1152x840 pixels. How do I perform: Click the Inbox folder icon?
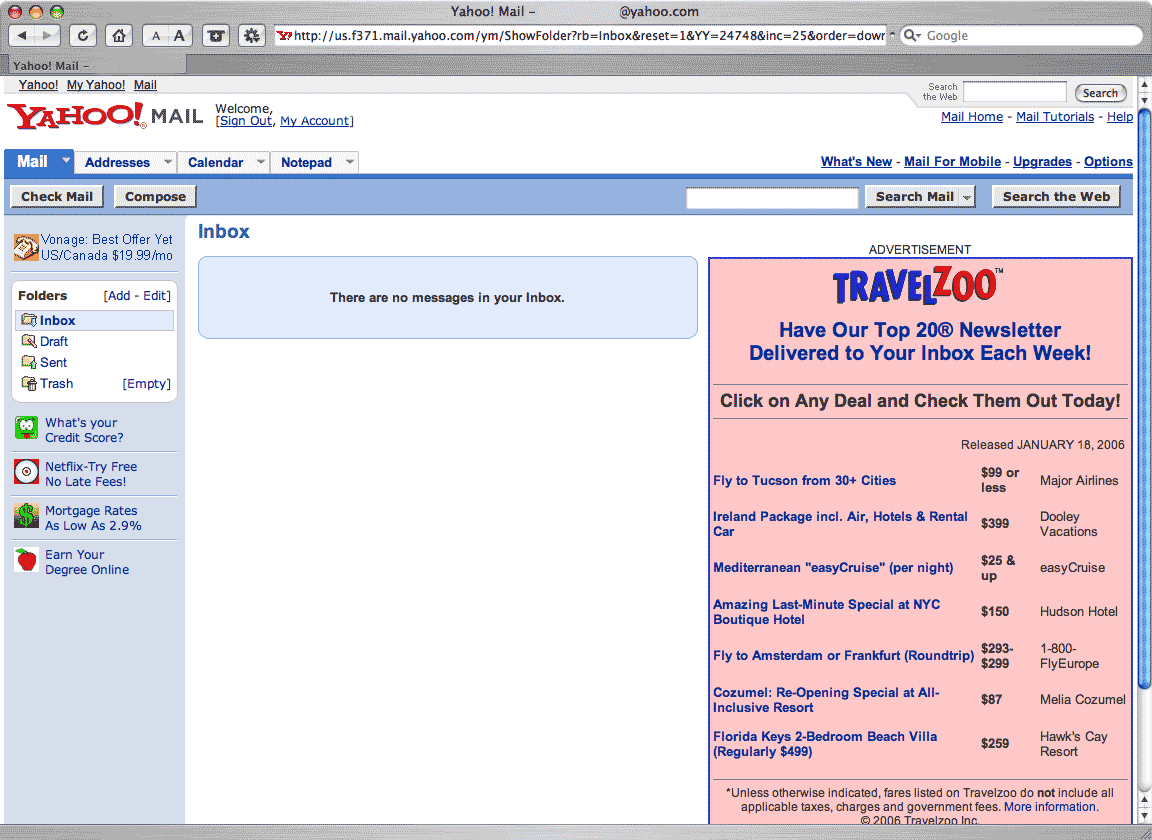pos(29,320)
